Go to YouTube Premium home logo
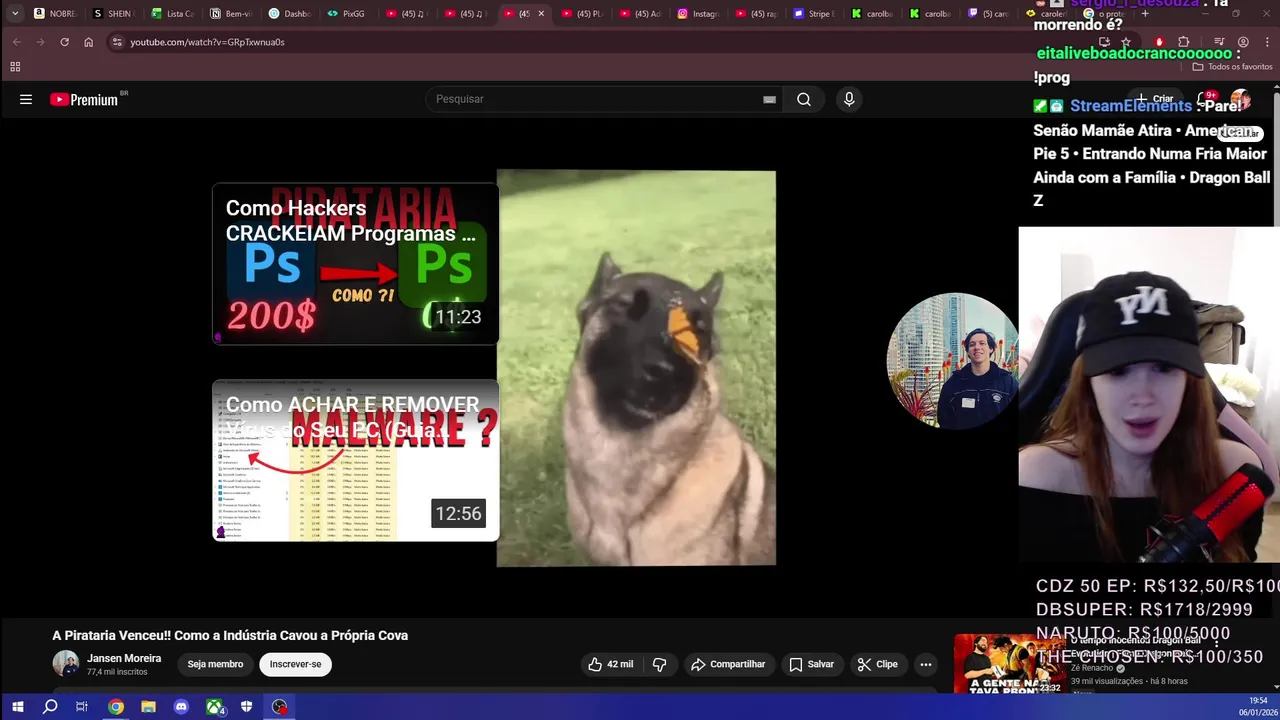Image resolution: width=1280 pixels, height=720 pixels. click(x=86, y=99)
